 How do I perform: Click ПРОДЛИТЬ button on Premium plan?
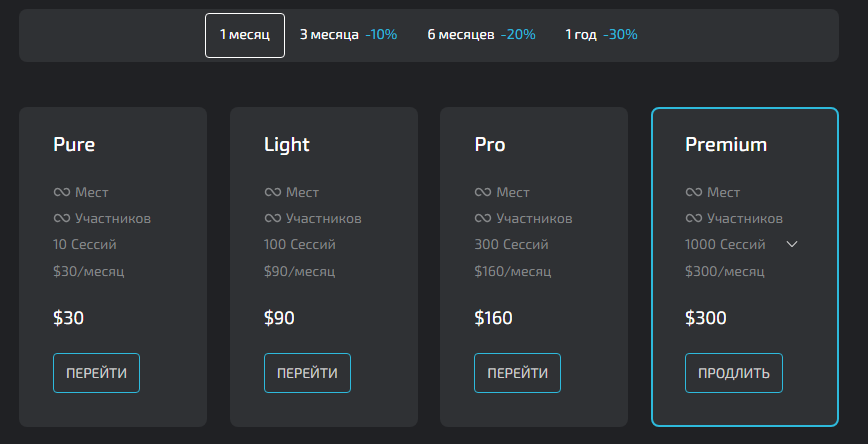[733, 373]
